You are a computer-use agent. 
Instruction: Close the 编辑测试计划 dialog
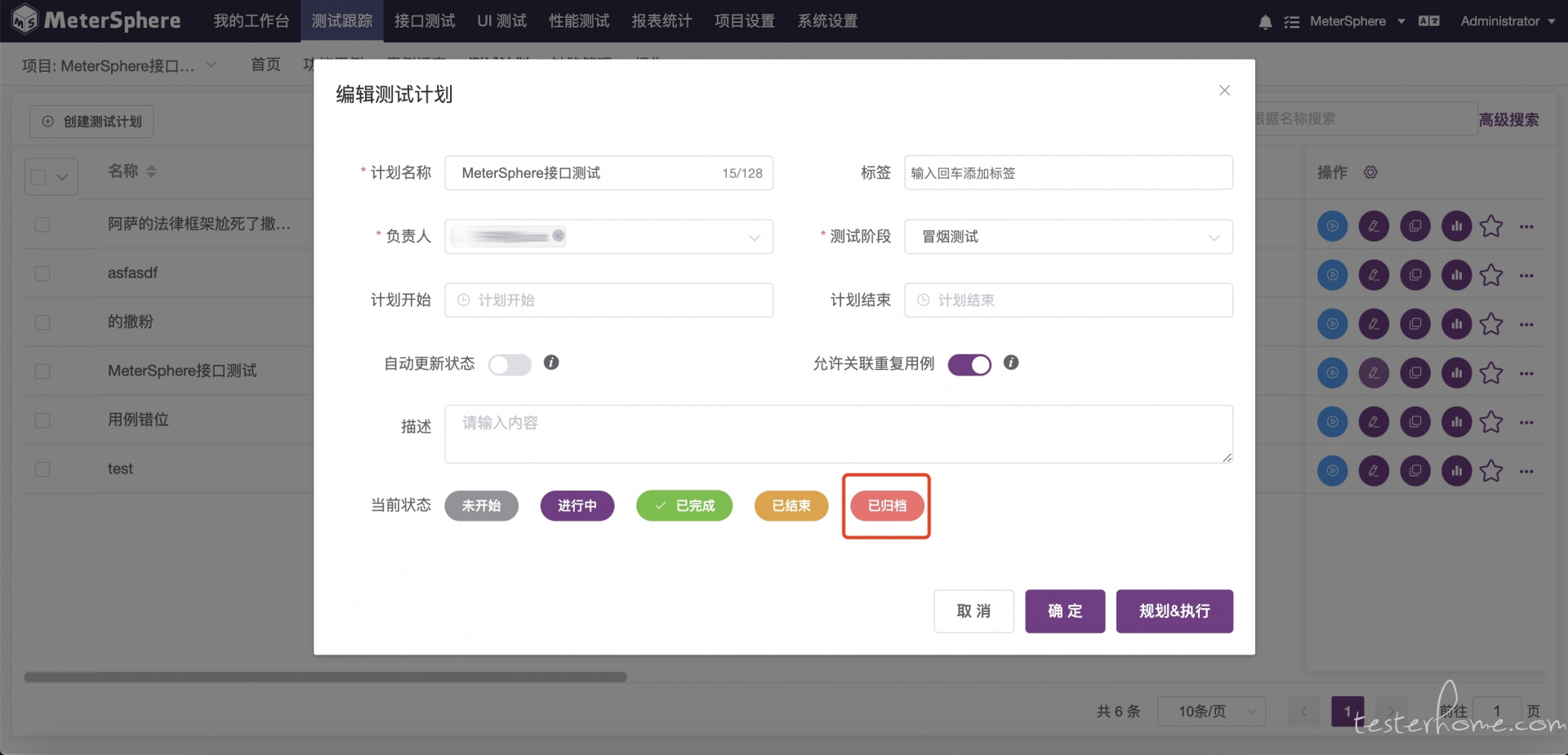coord(1224,91)
